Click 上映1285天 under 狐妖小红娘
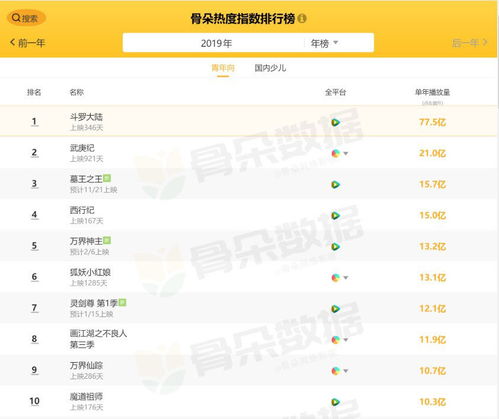Image resolution: width=499 pixels, height=419 pixels. pos(89,283)
